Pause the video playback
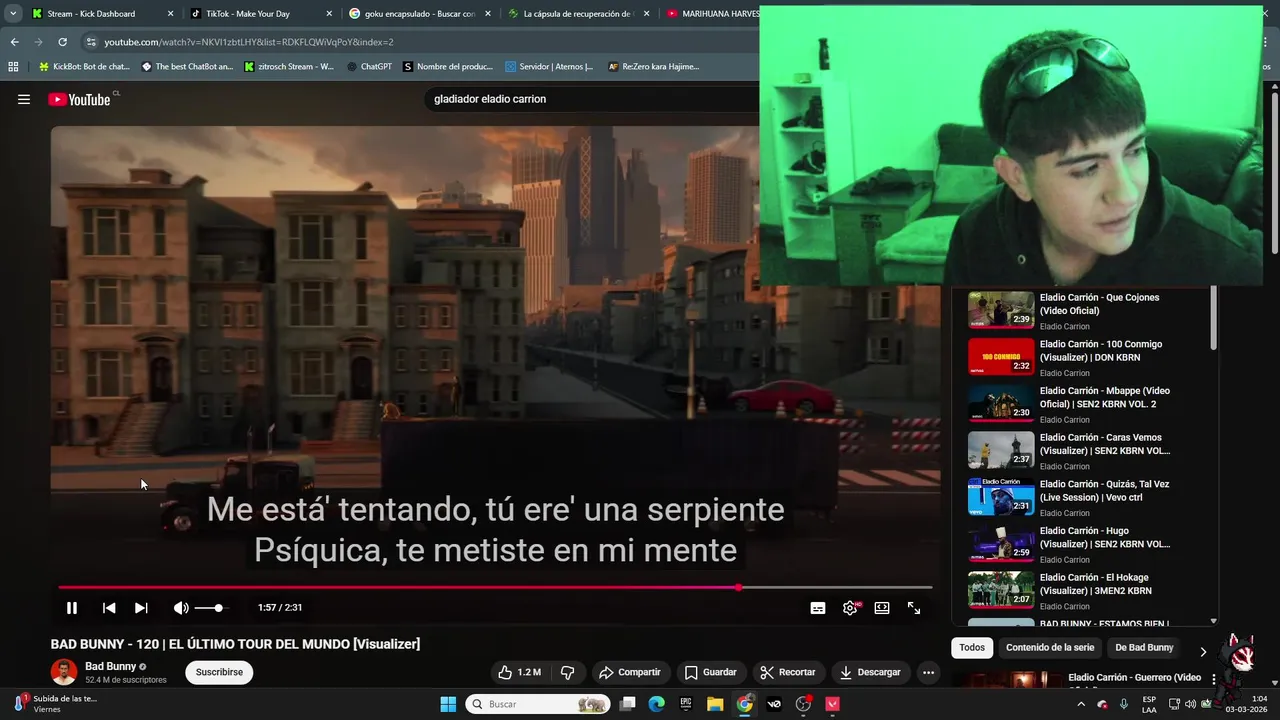The width and height of the screenshot is (1280, 720). pos(72,608)
